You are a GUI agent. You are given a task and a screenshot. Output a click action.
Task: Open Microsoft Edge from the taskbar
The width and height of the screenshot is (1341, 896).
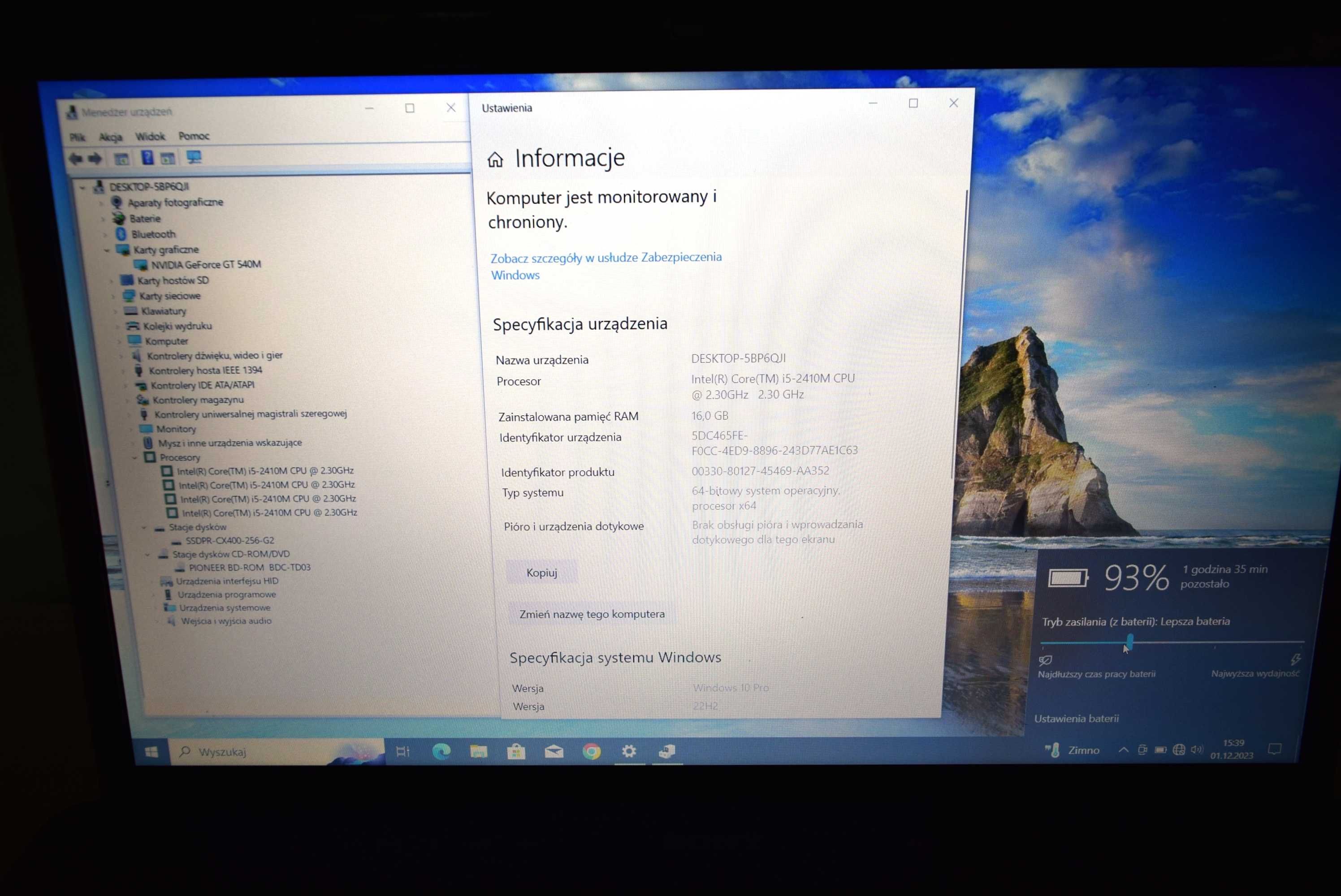[x=441, y=751]
